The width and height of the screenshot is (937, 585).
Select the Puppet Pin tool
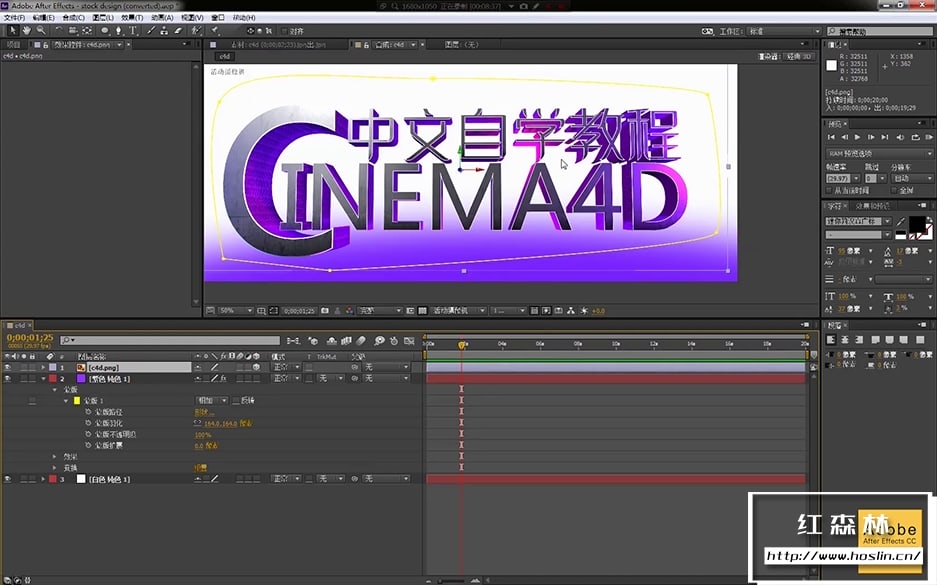(x=215, y=30)
